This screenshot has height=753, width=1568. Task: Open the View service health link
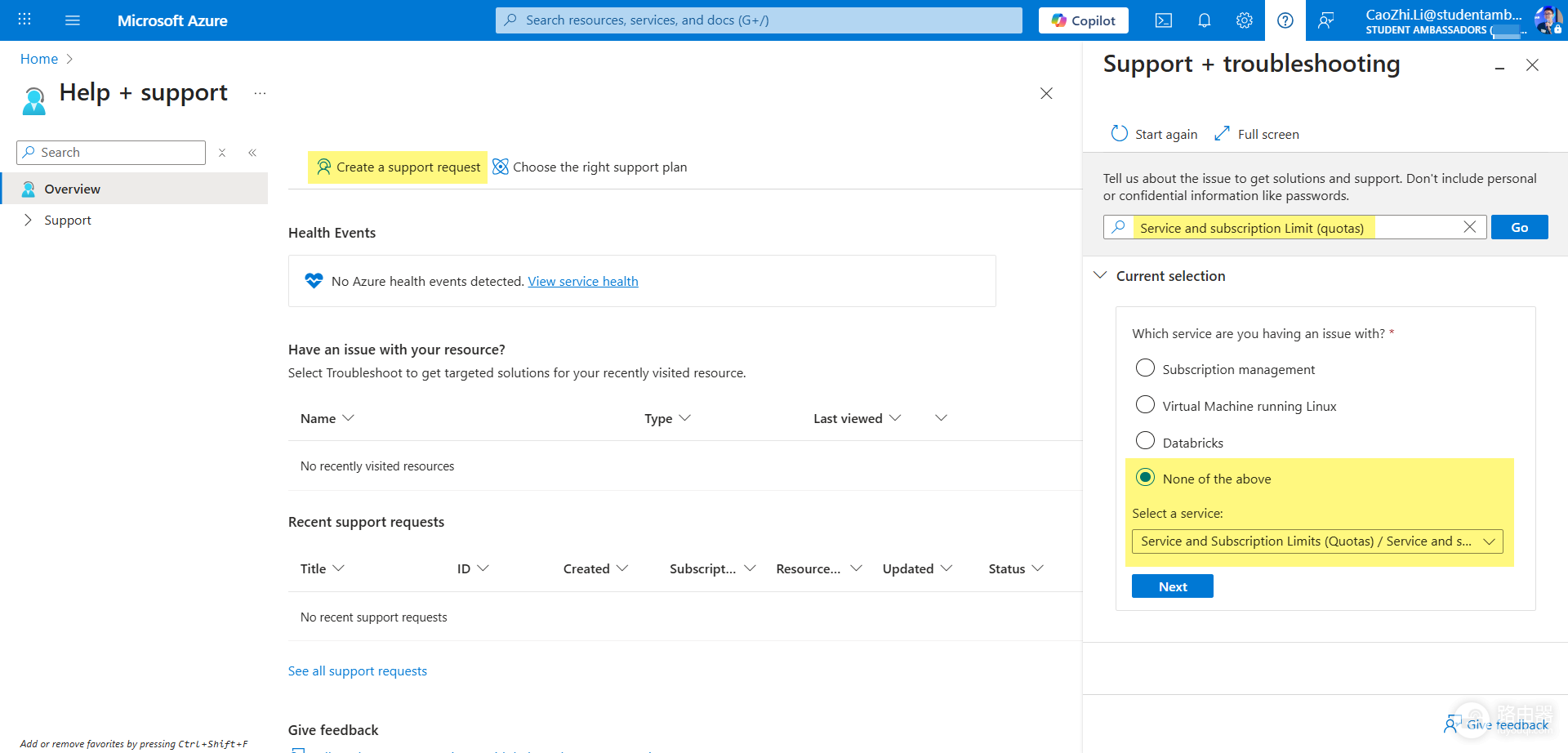tap(583, 281)
